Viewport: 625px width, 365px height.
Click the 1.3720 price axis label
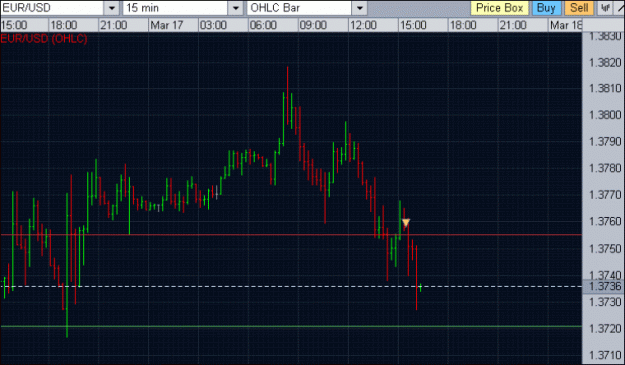click(x=605, y=328)
